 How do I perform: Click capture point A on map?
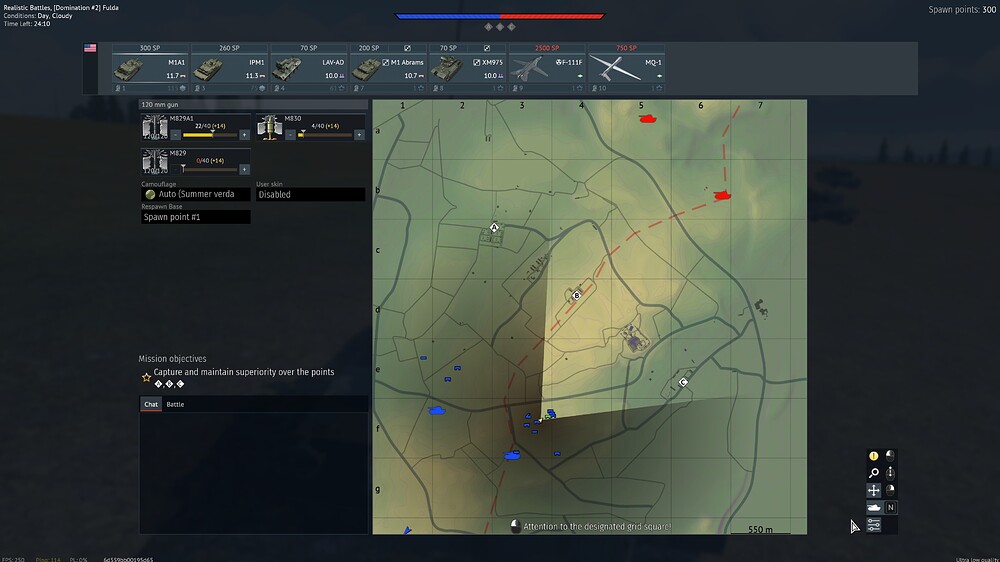coord(494,227)
